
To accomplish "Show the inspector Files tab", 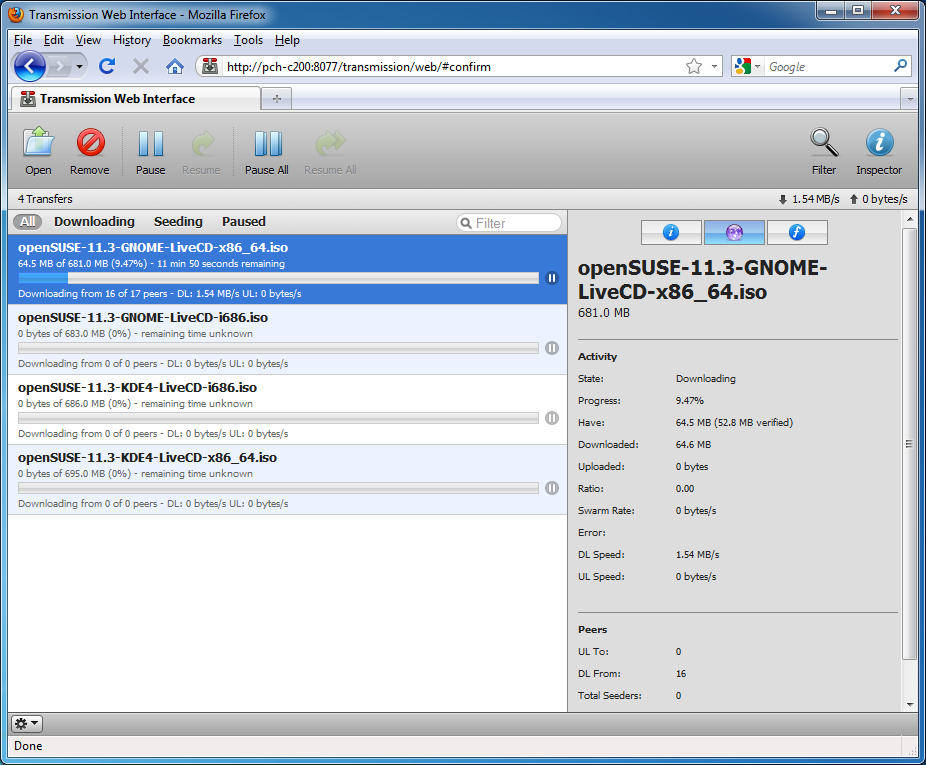I will pos(797,232).
